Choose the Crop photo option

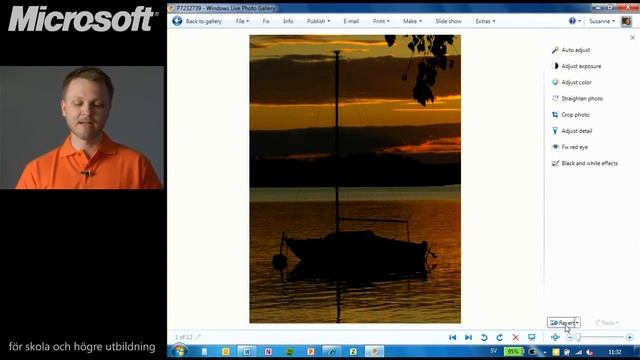click(576, 115)
